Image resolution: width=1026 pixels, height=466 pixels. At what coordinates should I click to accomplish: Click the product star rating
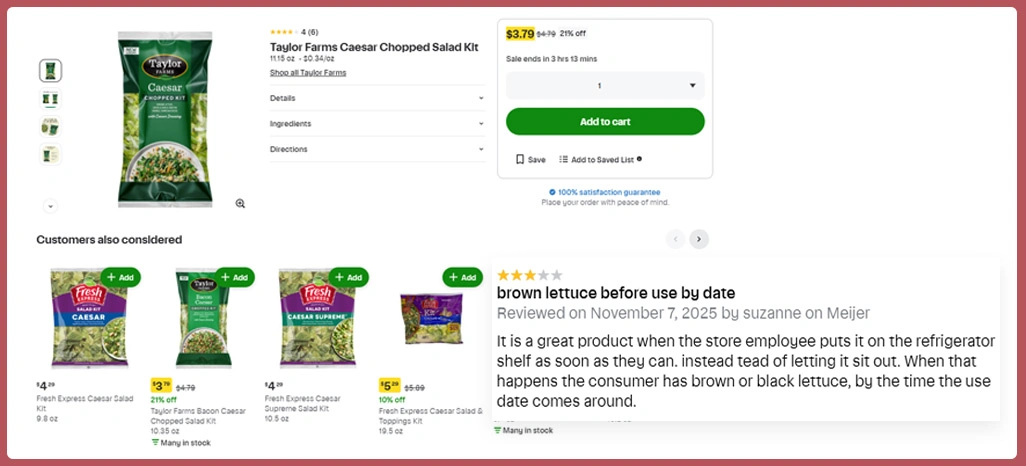click(x=283, y=32)
